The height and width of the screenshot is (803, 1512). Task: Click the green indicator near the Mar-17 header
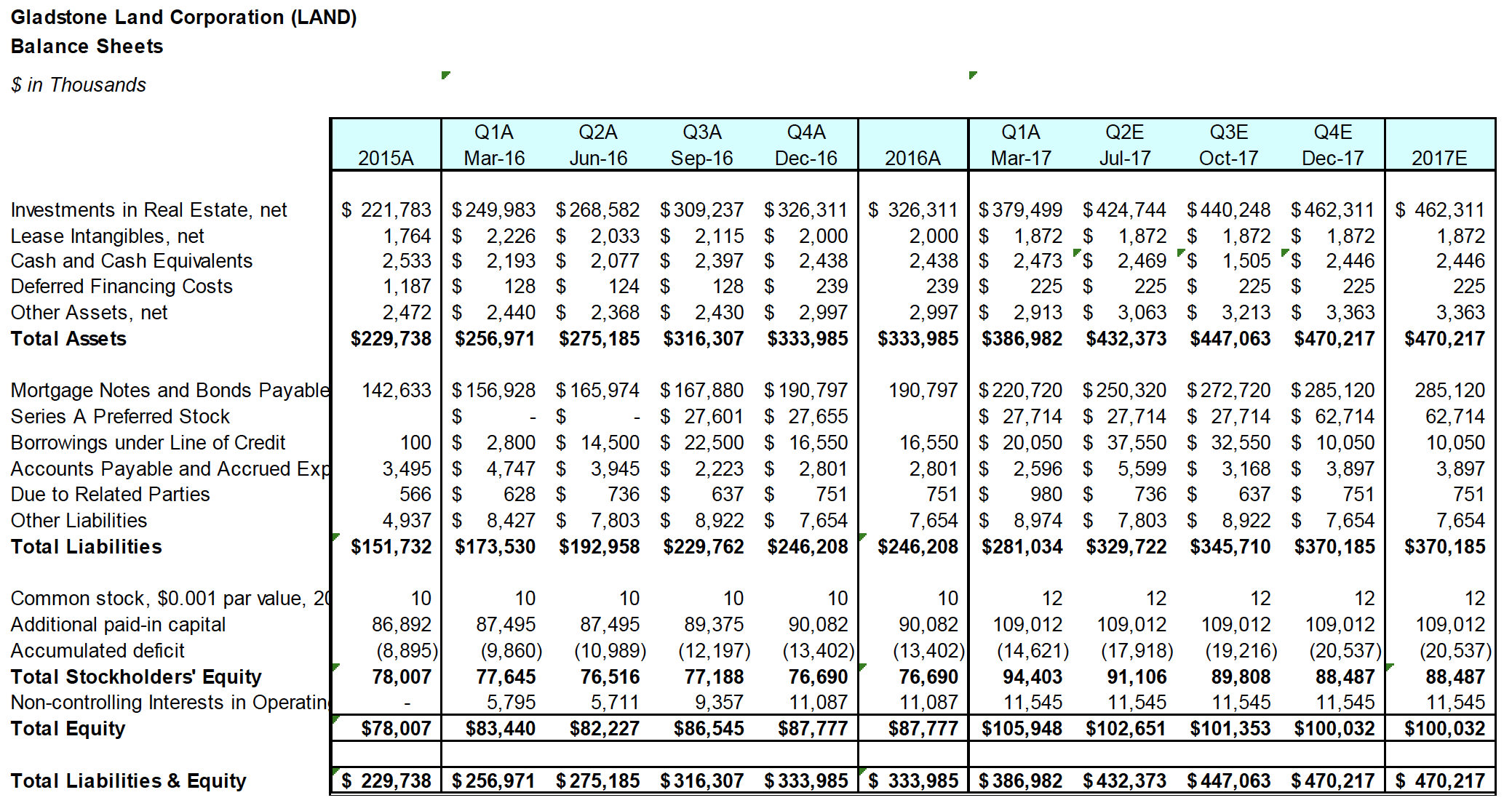coord(973,75)
